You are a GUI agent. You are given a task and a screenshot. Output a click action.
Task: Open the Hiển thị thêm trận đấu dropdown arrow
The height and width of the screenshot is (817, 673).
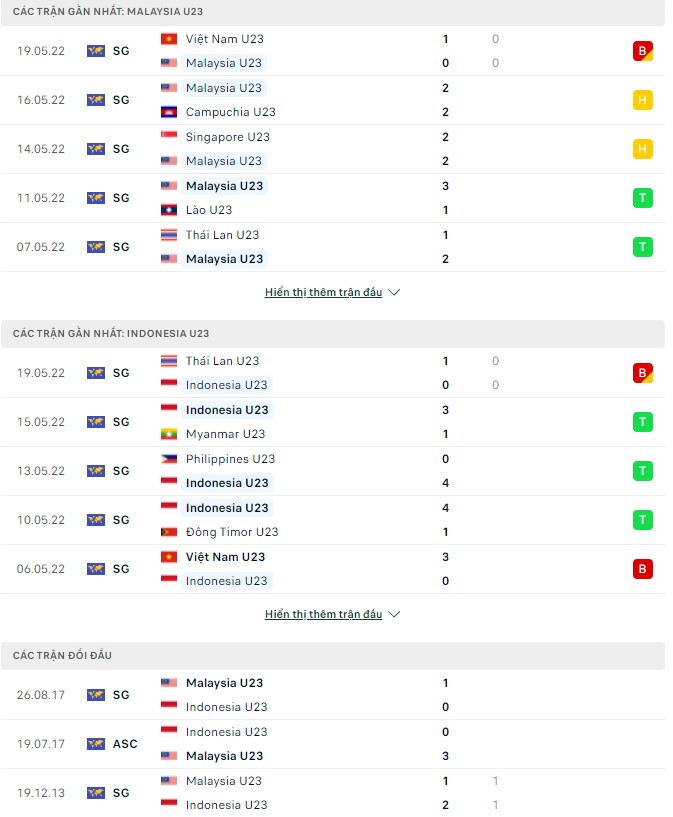pyautogui.click(x=393, y=292)
